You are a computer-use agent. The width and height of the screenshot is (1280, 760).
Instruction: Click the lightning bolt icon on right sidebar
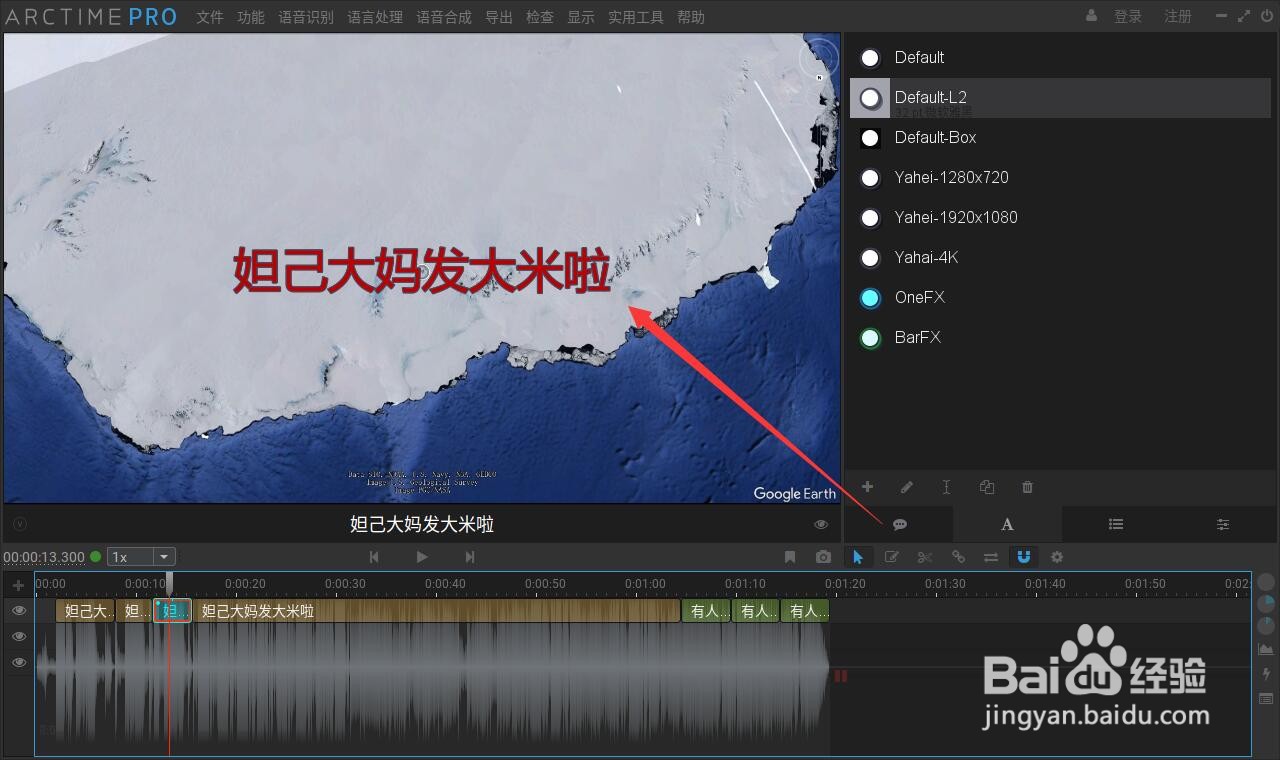[x=1266, y=674]
